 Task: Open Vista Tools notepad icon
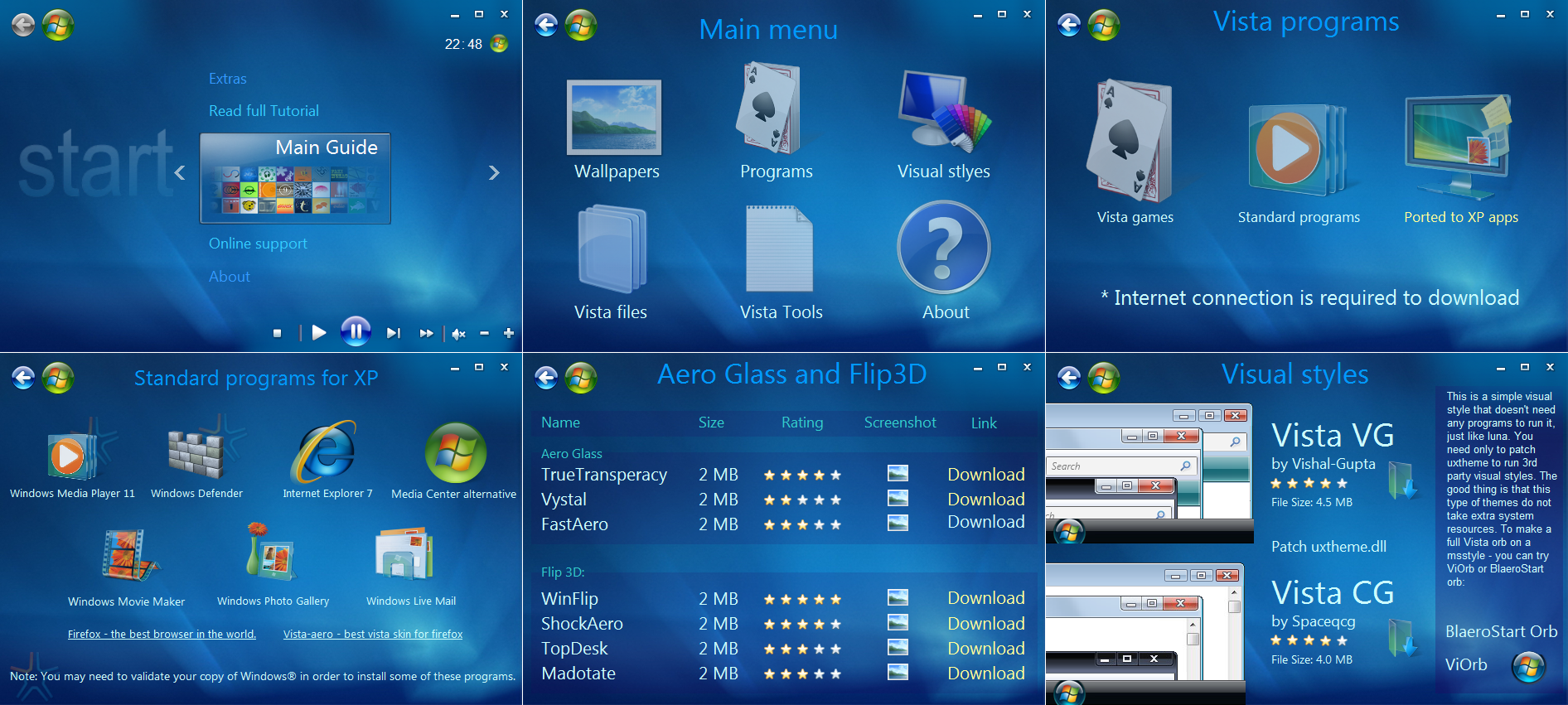779,249
